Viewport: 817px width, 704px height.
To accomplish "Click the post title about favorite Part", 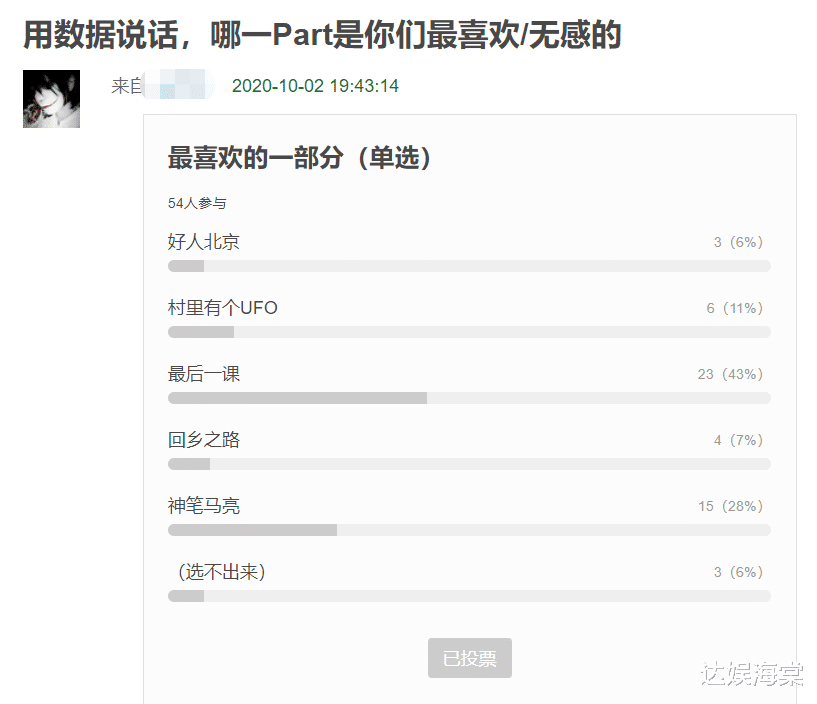I will coord(322,36).
